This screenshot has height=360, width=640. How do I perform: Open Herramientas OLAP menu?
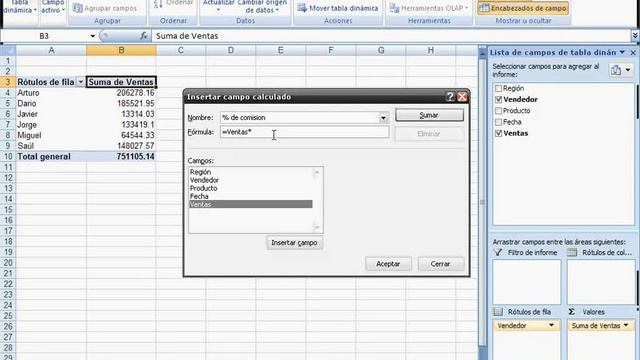[428, 8]
